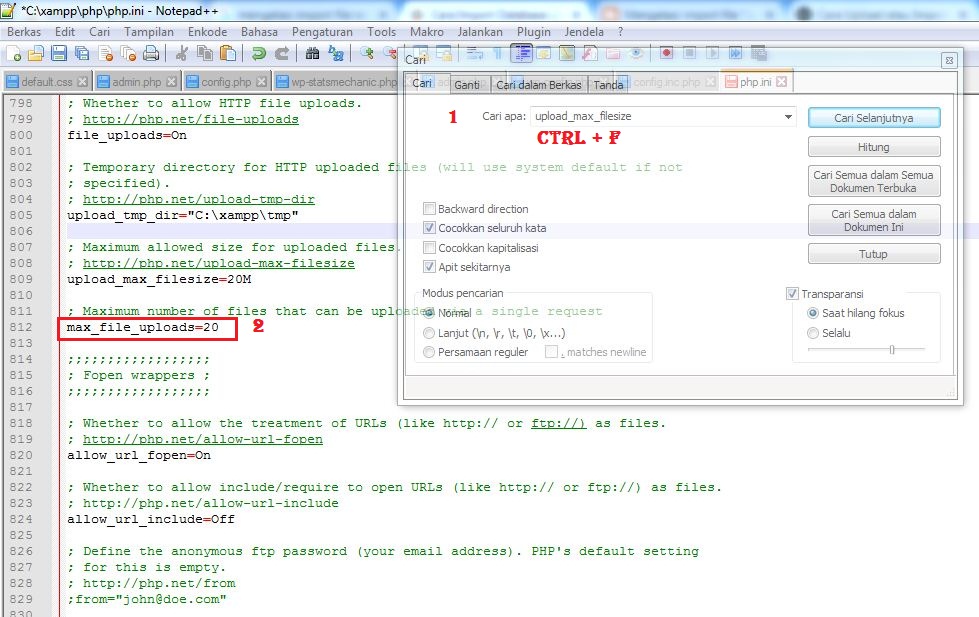Uncheck Cocokkan seluruh kata checkbox

pyautogui.click(x=429, y=228)
